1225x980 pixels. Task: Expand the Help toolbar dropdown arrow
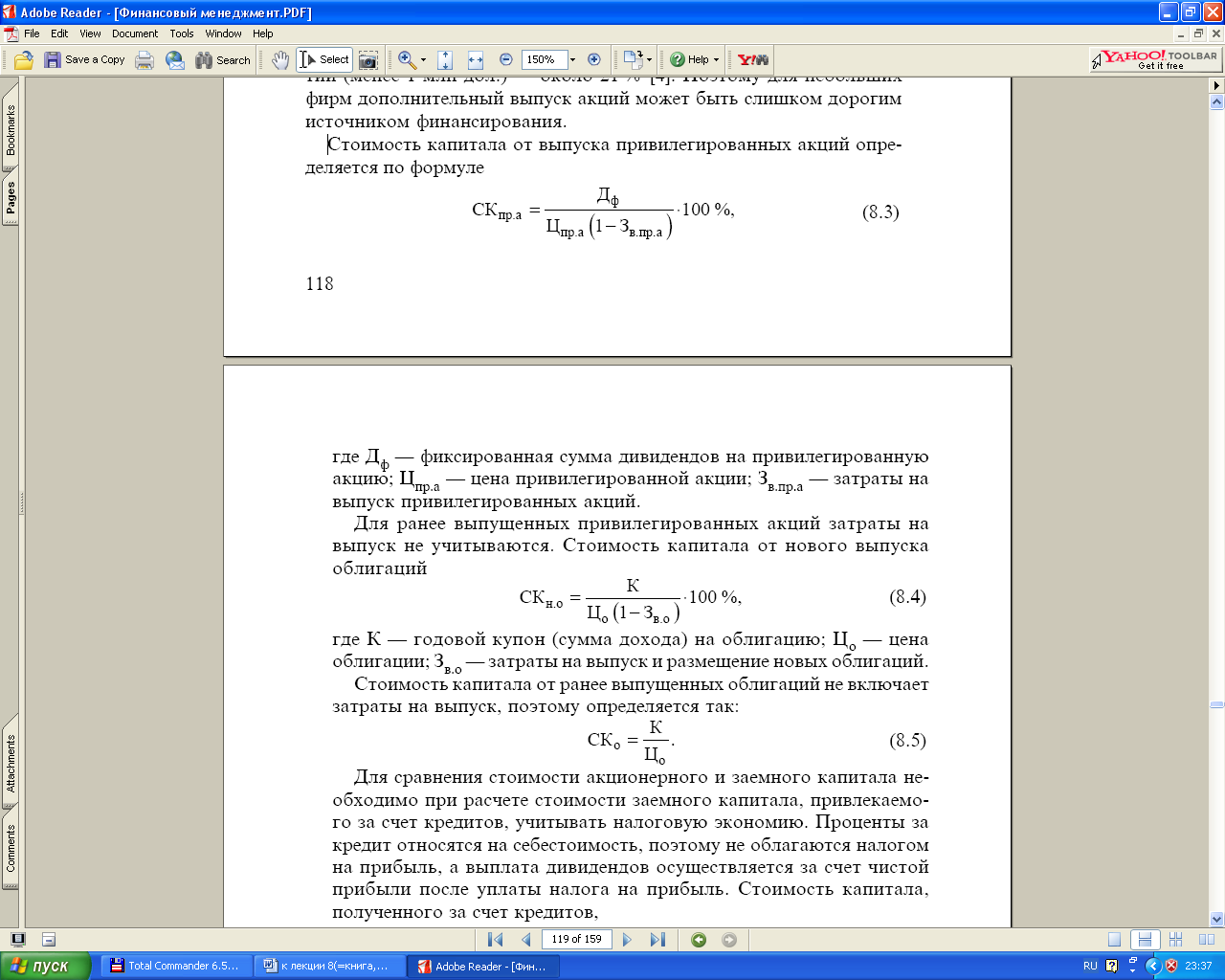(x=716, y=59)
